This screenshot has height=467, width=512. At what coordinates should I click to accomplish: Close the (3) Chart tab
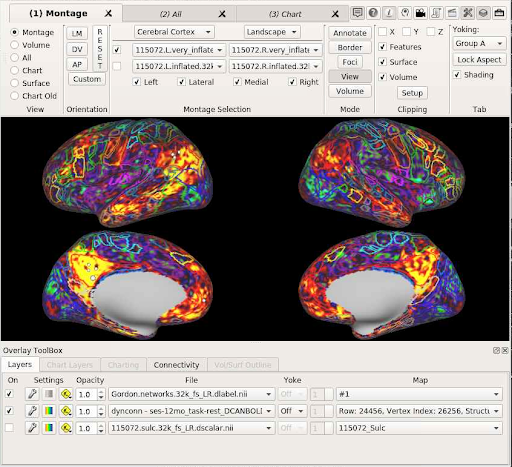coord(335,14)
